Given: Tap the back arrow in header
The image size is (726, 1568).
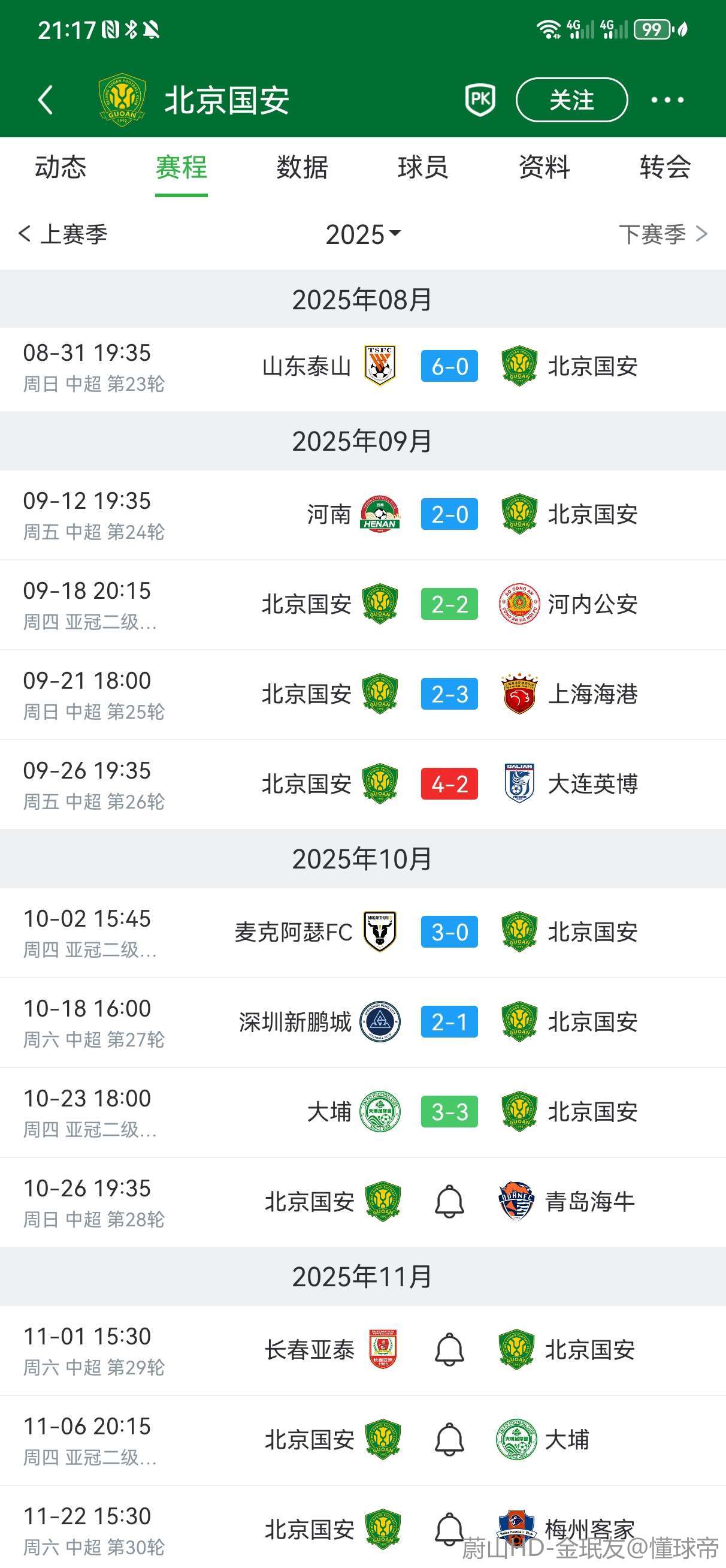Looking at the screenshot, I should pyautogui.click(x=46, y=100).
